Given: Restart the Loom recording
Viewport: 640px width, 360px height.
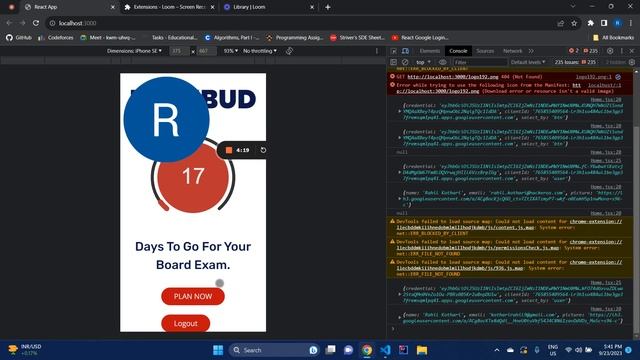Looking at the screenshot, I should tap(263, 150).
